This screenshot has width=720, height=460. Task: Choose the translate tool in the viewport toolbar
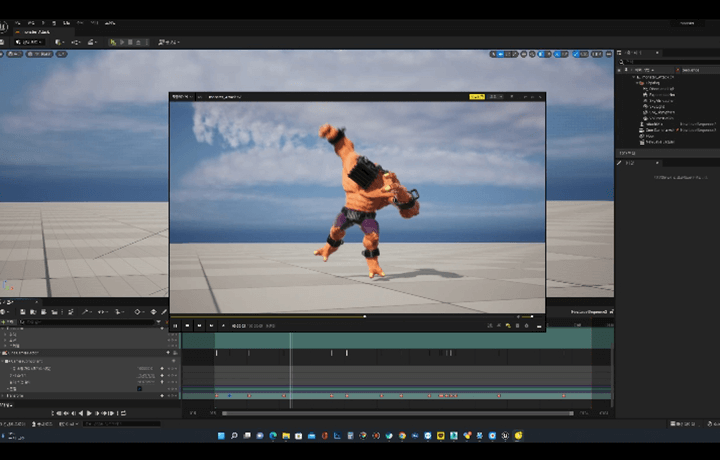(500, 54)
